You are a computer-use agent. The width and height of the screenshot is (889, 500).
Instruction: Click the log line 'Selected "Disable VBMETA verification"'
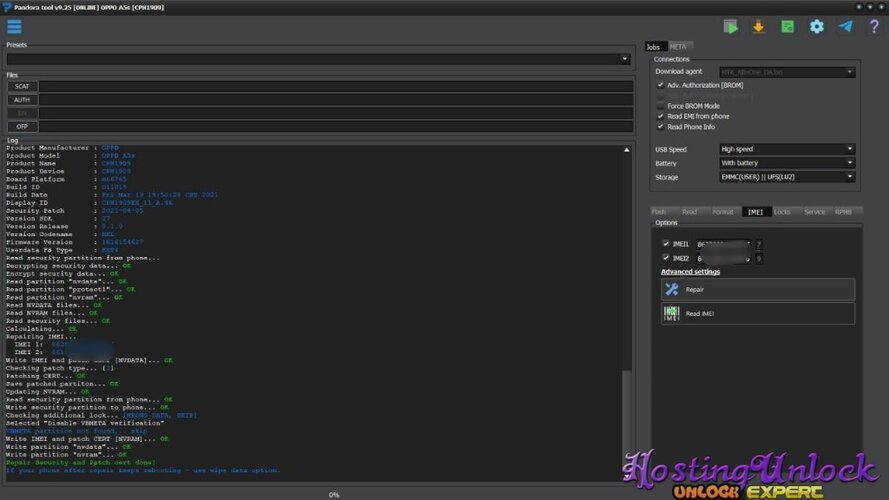pyautogui.click(x=85, y=423)
